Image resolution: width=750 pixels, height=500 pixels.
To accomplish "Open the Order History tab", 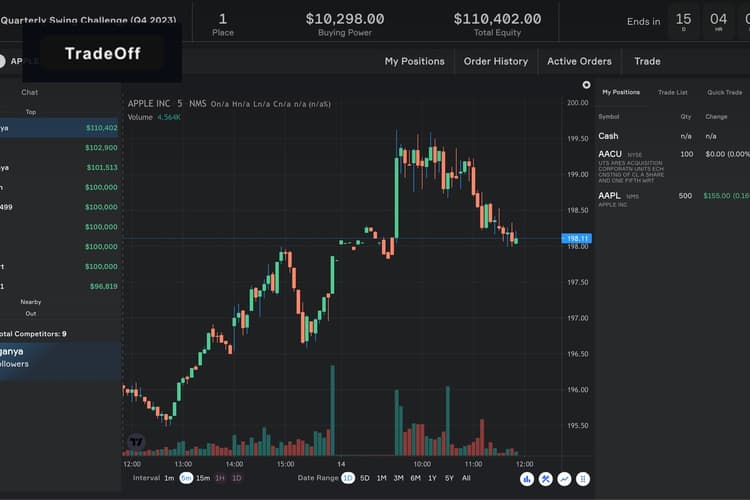I will [496, 61].
